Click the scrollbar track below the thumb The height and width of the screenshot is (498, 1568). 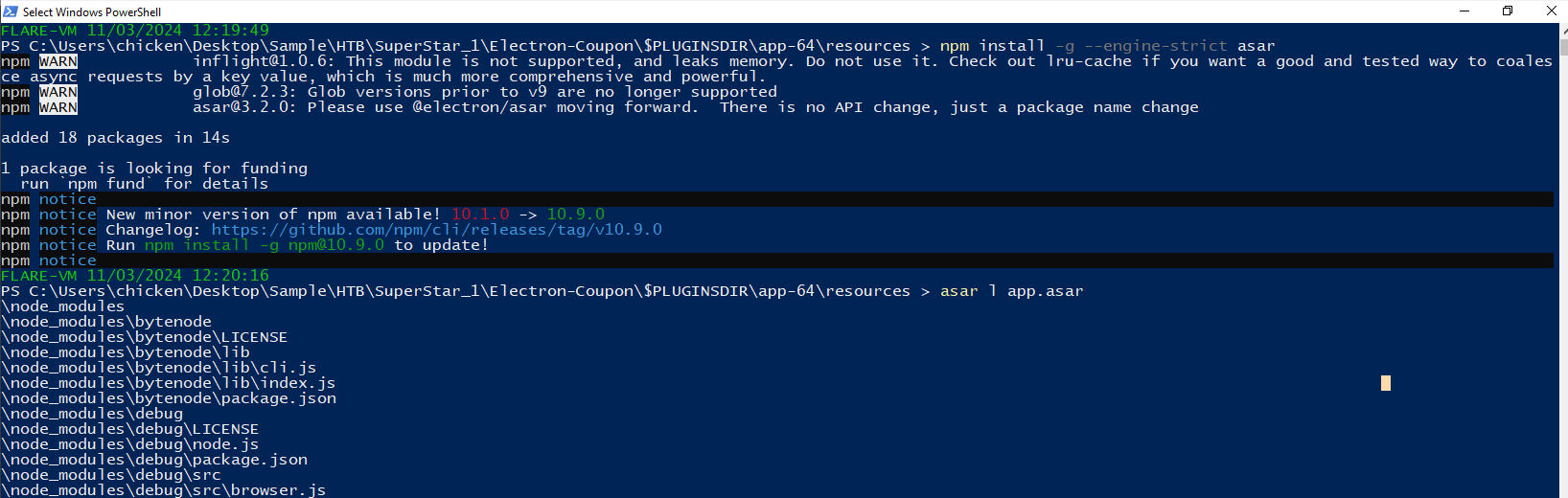pyautogui.click(x=1563, y=287)
